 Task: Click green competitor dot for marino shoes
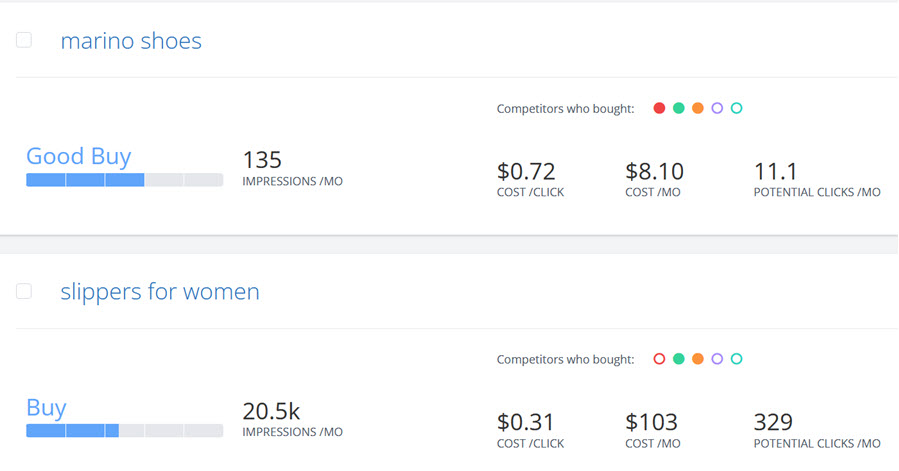point(678,108)
